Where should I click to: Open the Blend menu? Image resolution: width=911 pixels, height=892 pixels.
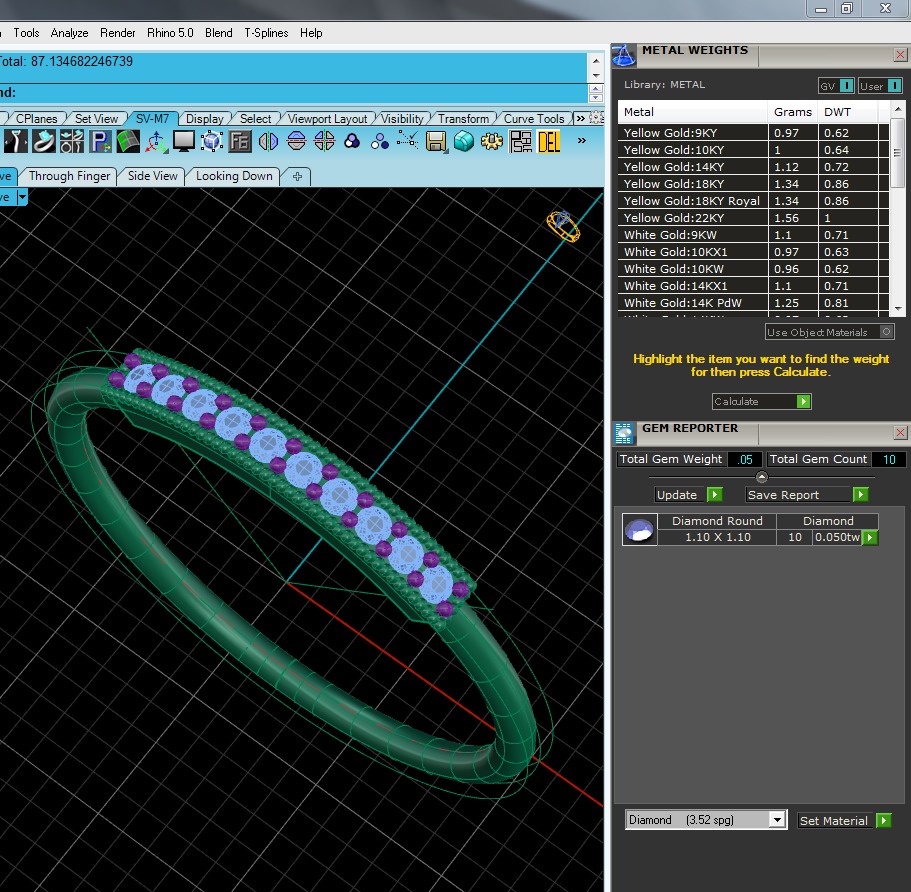[x=218, y=33]
